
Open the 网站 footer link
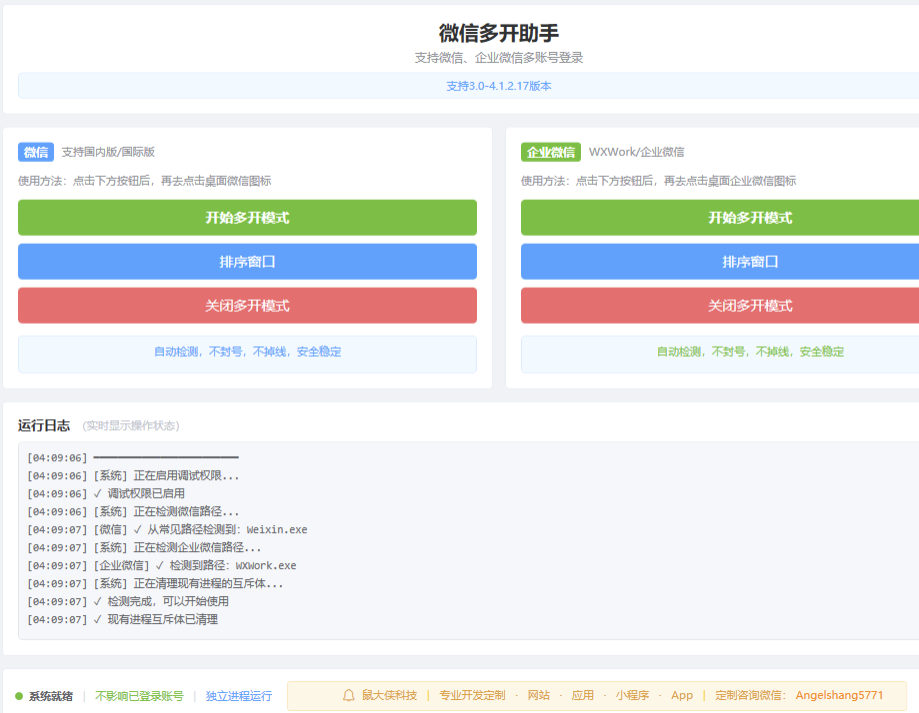540,694
